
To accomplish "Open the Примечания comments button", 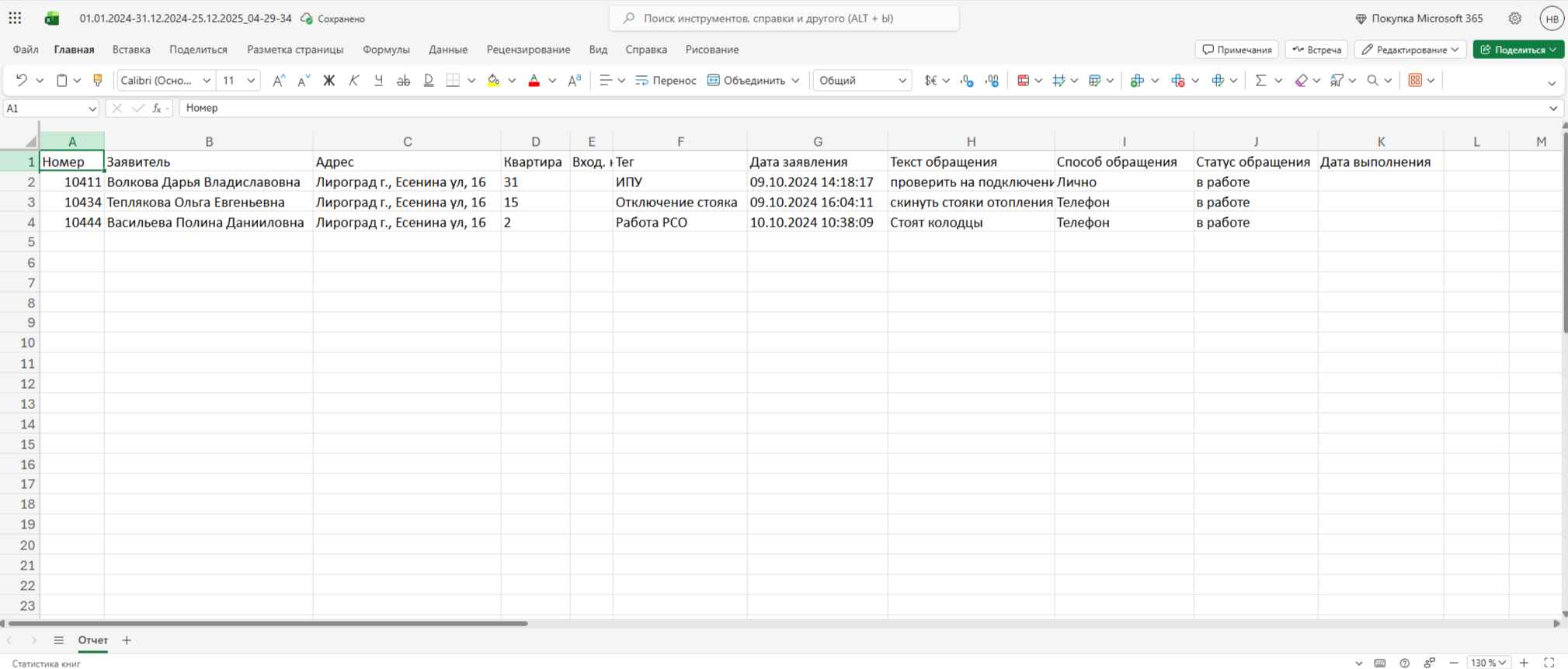I will (1236, 50).
